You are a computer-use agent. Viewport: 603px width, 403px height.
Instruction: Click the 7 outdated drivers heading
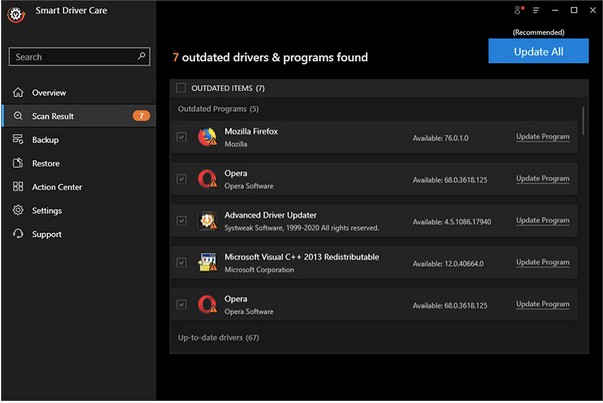(270, 57)
